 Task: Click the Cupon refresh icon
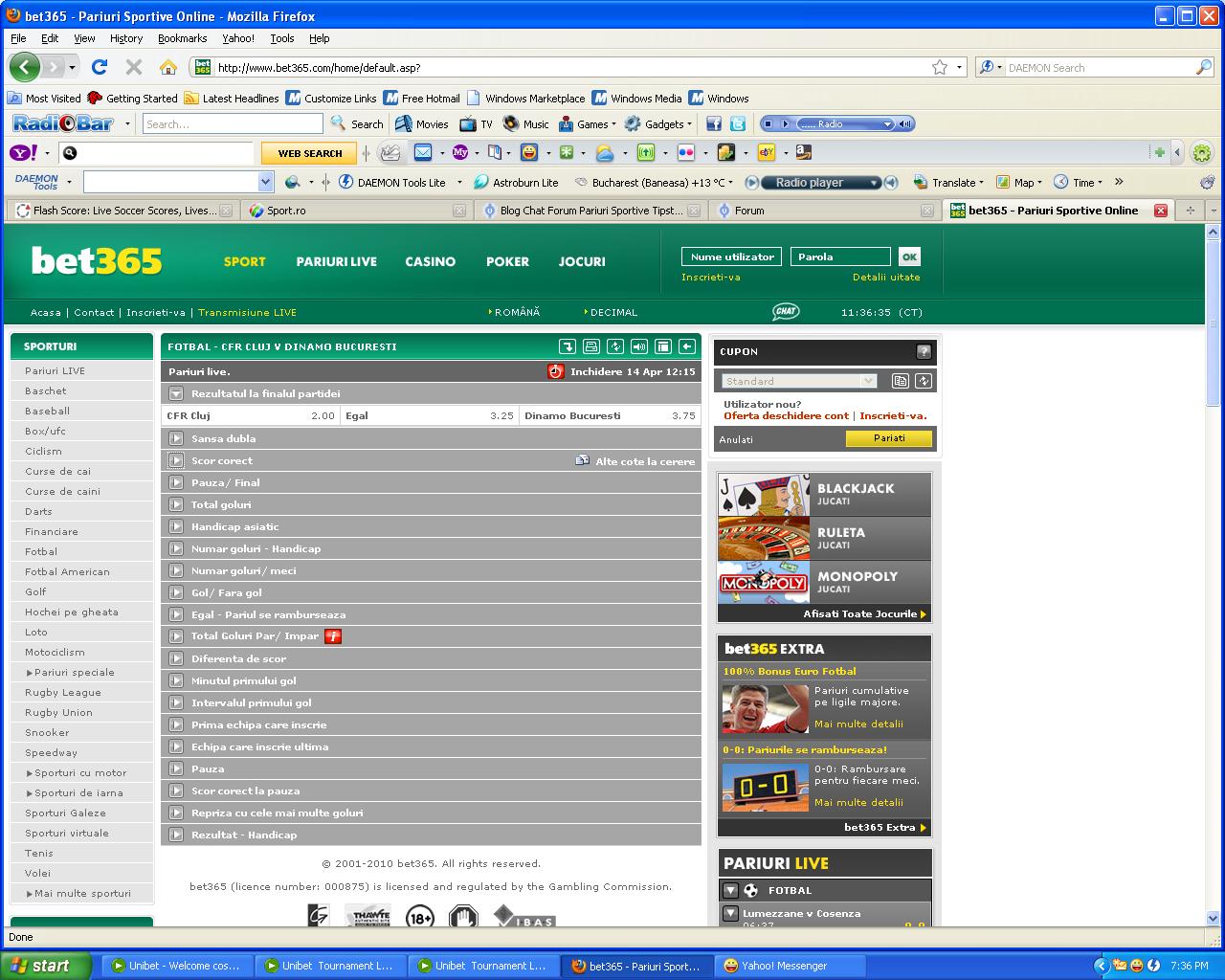pos(924,381)
